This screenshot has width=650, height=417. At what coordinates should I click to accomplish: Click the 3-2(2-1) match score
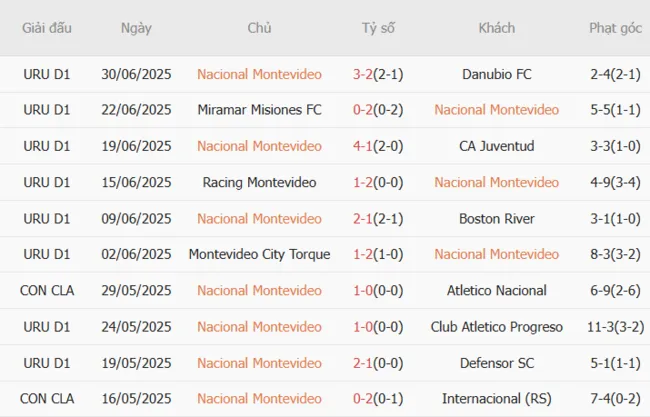378,74
